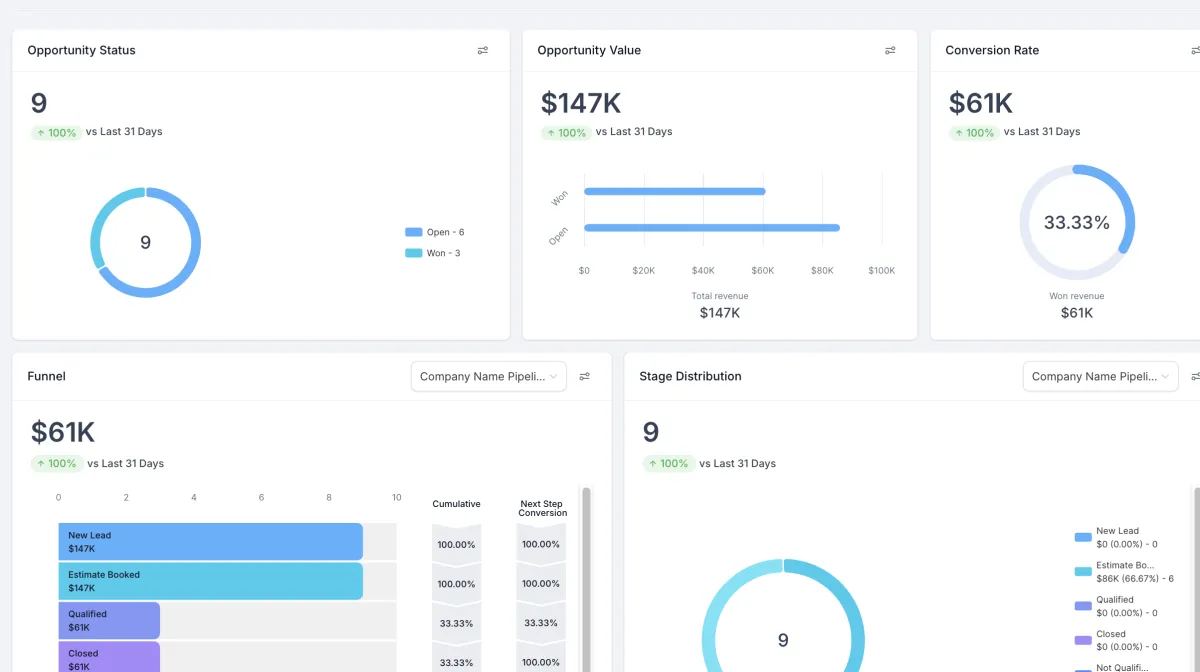Screen dimensions: 1200x672
Task: Click '$147K' headline in Opportunity Value
Action: point(581,103)
